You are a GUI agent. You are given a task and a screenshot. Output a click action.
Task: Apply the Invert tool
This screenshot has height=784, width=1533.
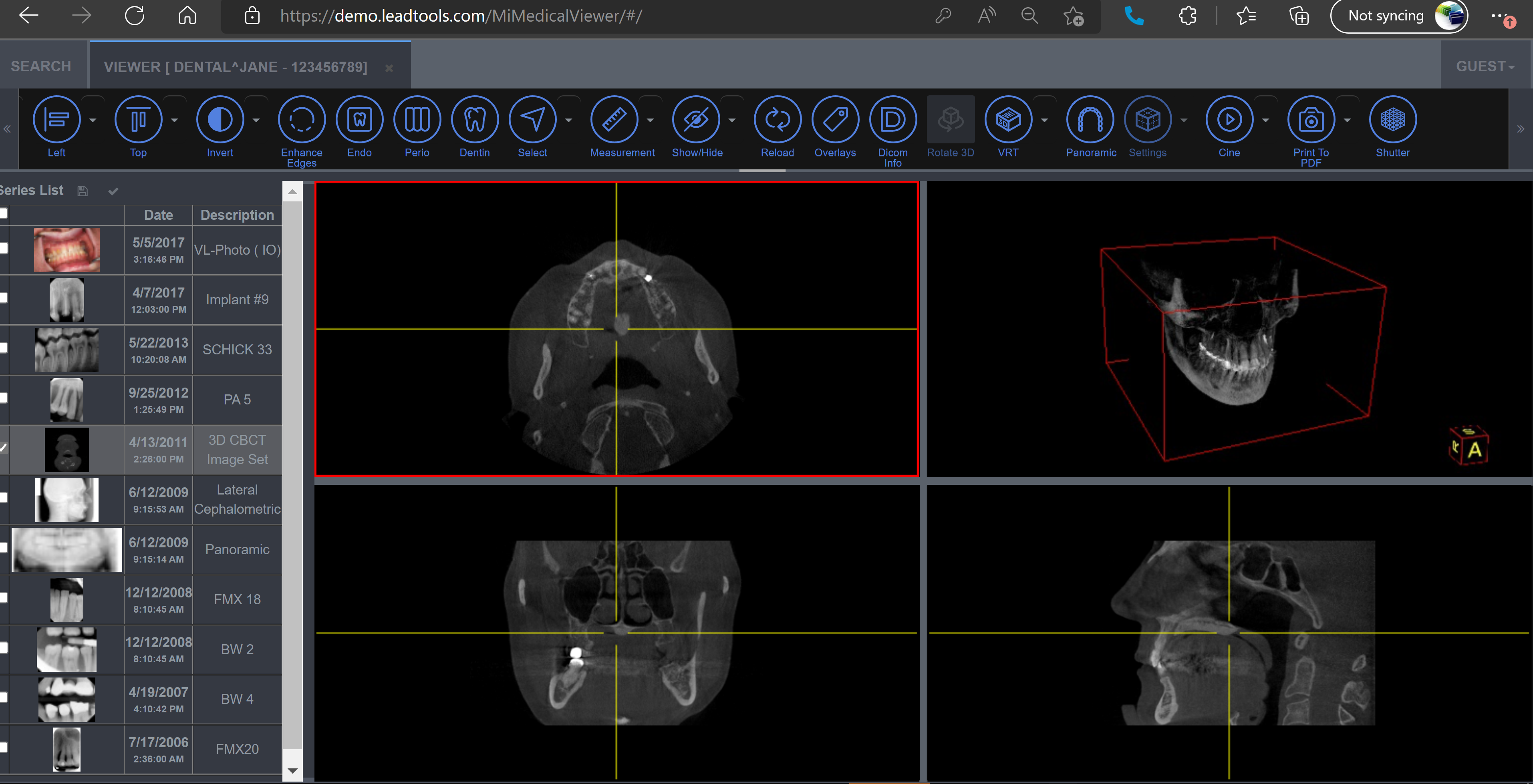point(220,120)
